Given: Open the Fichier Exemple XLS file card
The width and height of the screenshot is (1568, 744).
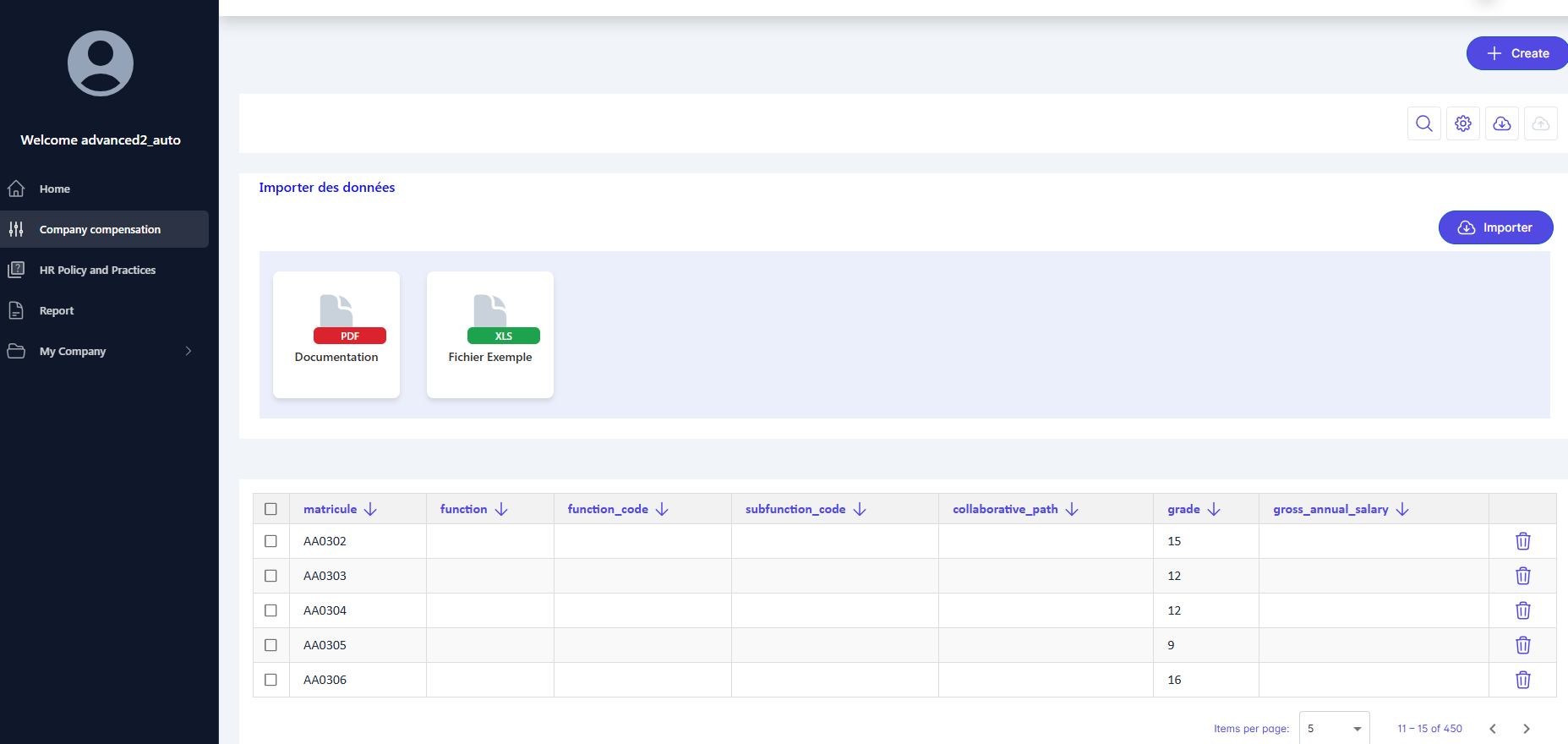Looking at the screenshot, I should (490, 335).
